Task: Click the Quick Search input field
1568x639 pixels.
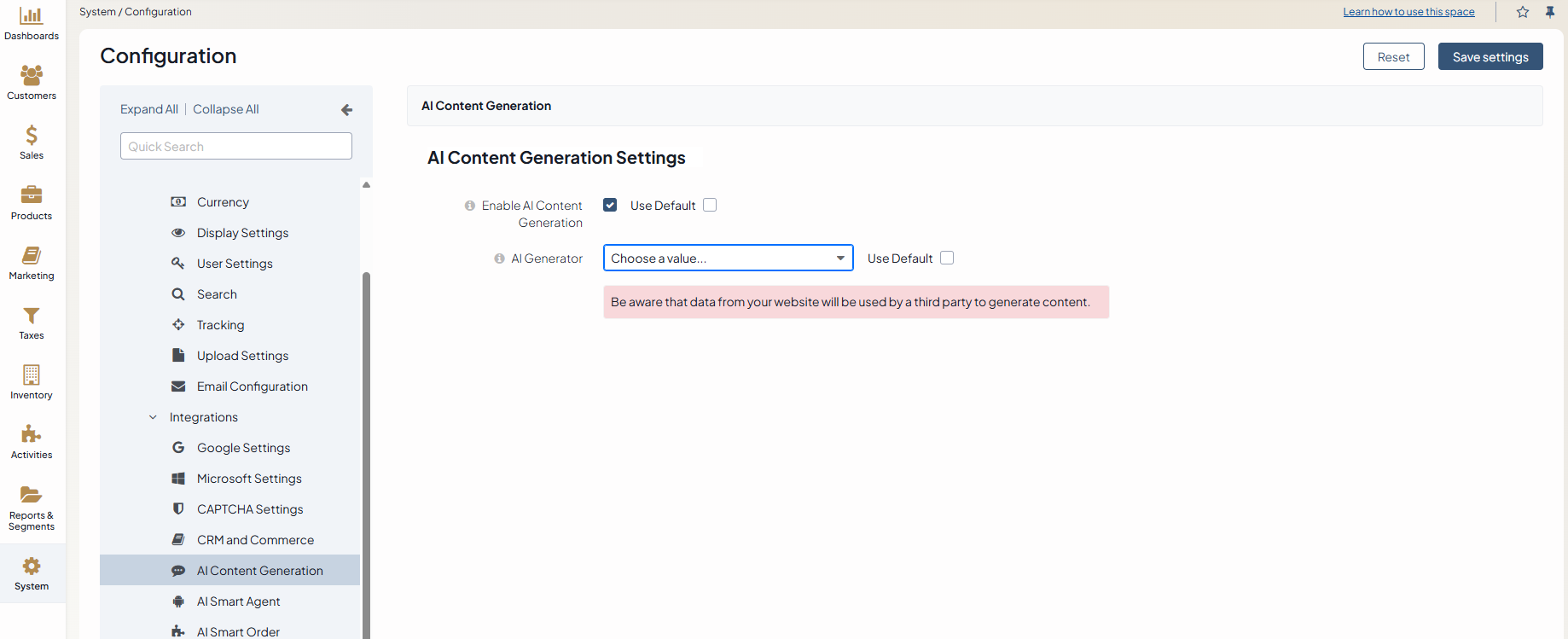Action: tap(236, 146)
